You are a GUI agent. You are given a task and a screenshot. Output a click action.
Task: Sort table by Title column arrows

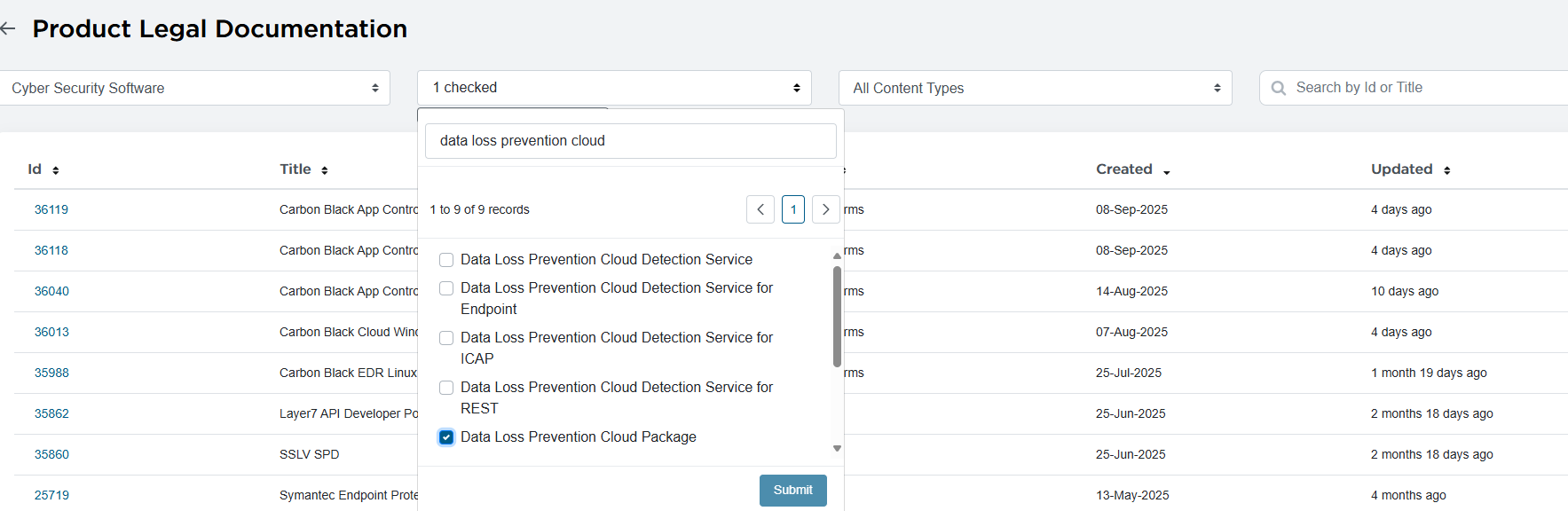(325, 170)
